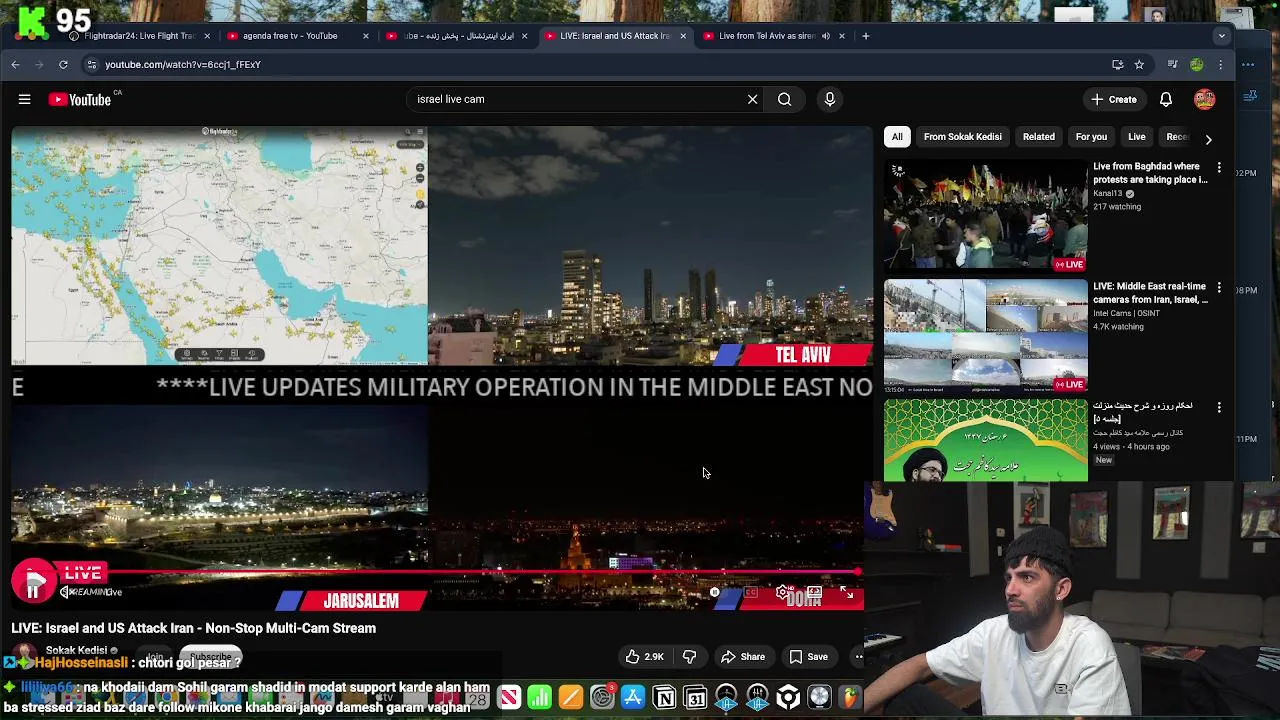1280x720 pixels.
Task: Launch Notion from the Dock
Action: point(664,697)
